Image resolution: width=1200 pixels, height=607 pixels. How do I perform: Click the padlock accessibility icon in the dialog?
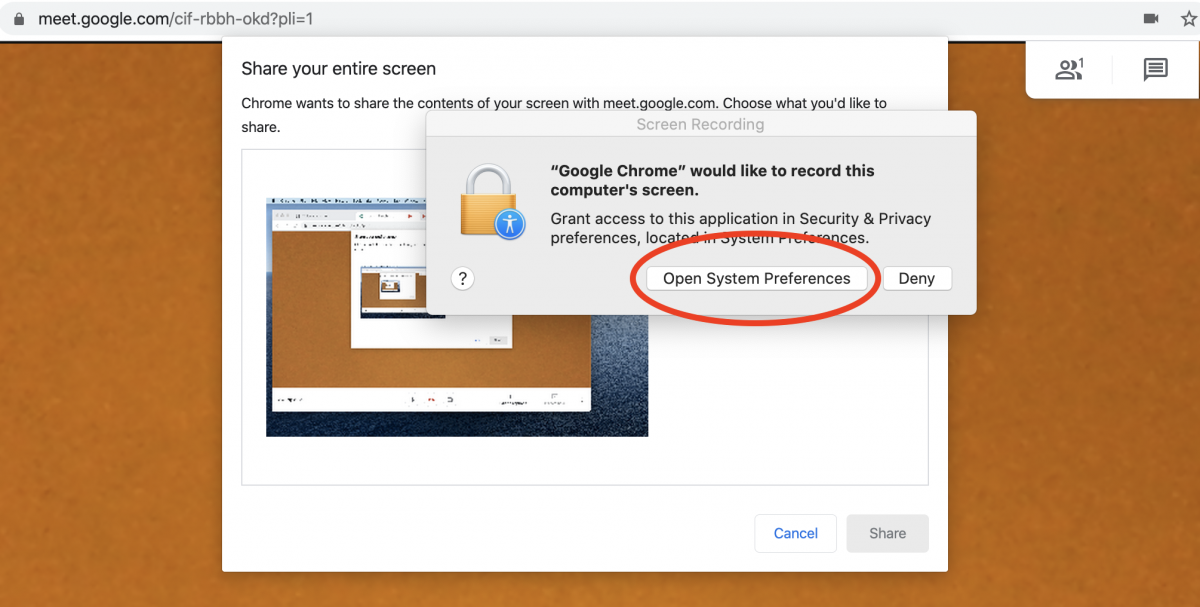point(492,201)
